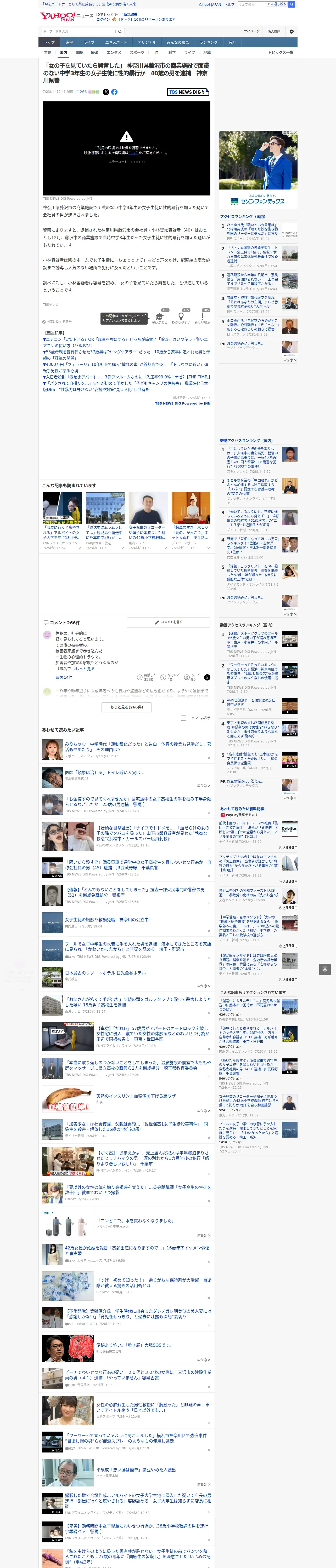The width and height of the screenshot is (336, 1568).
Task: Toggle the コメント非表示 checkbox
Action: (x=183, y=718)
